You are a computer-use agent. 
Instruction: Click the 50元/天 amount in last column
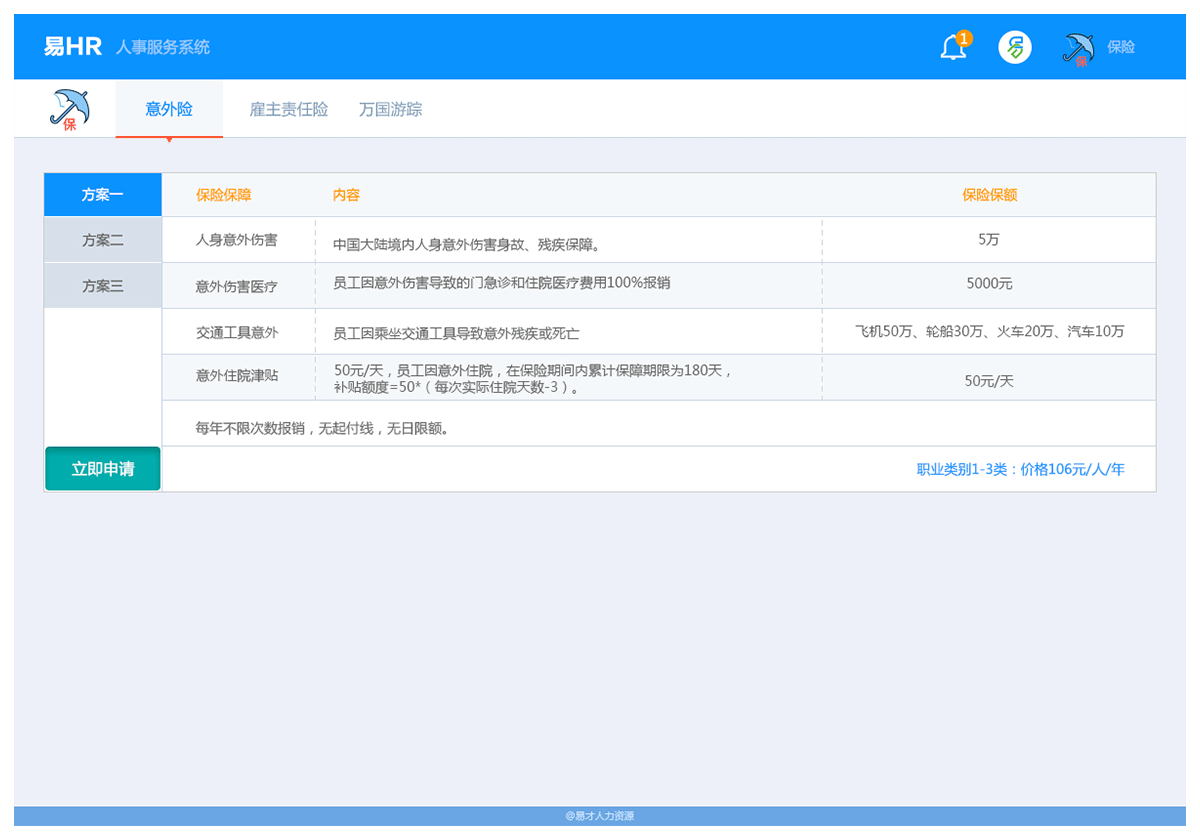point(989,381)
